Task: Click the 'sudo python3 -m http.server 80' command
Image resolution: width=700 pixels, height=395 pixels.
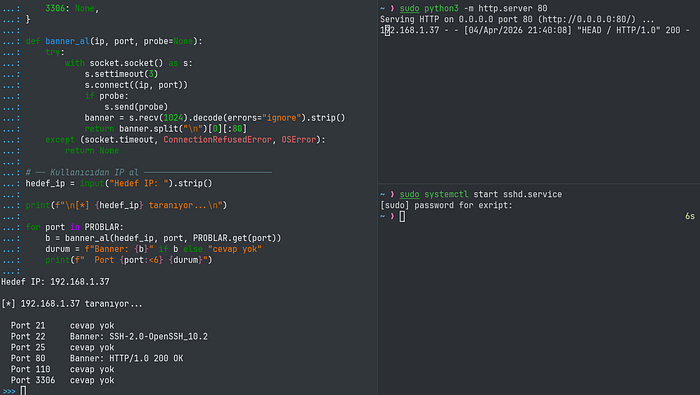Action: click(473, 8)
